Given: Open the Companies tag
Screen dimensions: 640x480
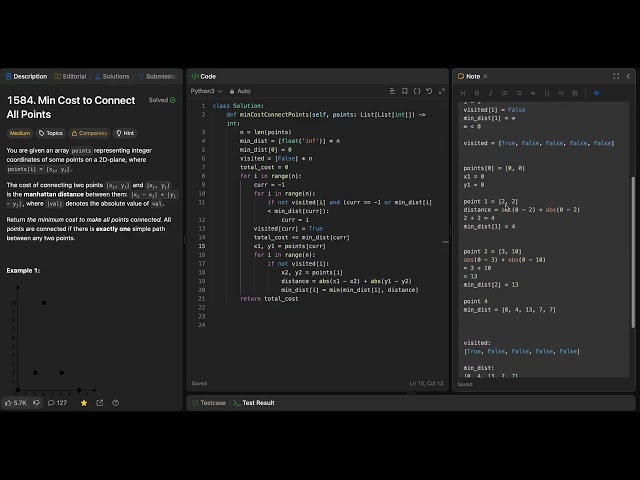Looking at the screenshot, I should (89, 133).
